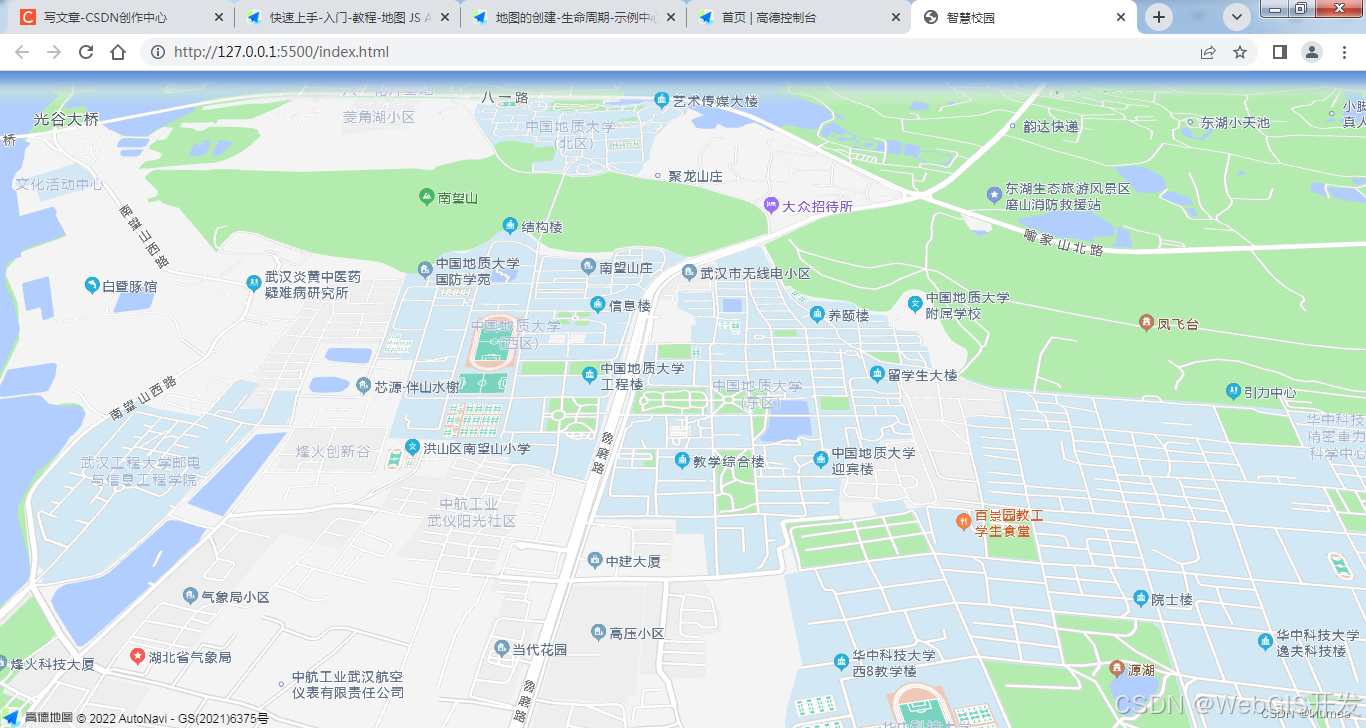1366x728 pixels.
Task: Close the 智慧校园 tab
Action: (x=1121, y=17)
